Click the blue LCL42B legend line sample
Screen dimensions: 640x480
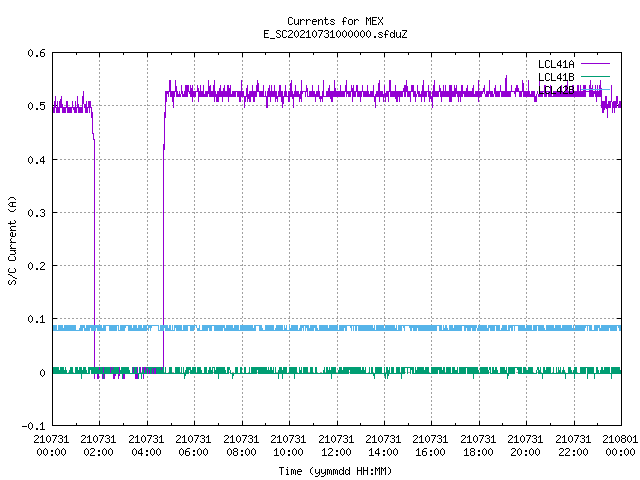tap(595, 89)
